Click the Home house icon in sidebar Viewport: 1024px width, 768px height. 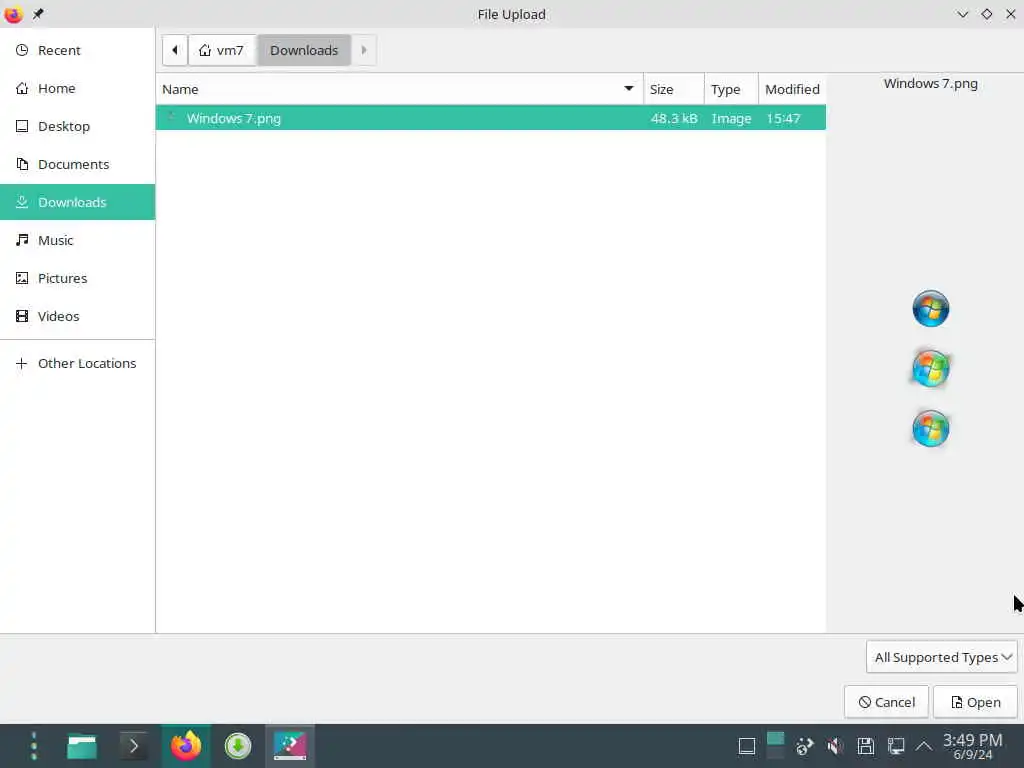[22, 88]
